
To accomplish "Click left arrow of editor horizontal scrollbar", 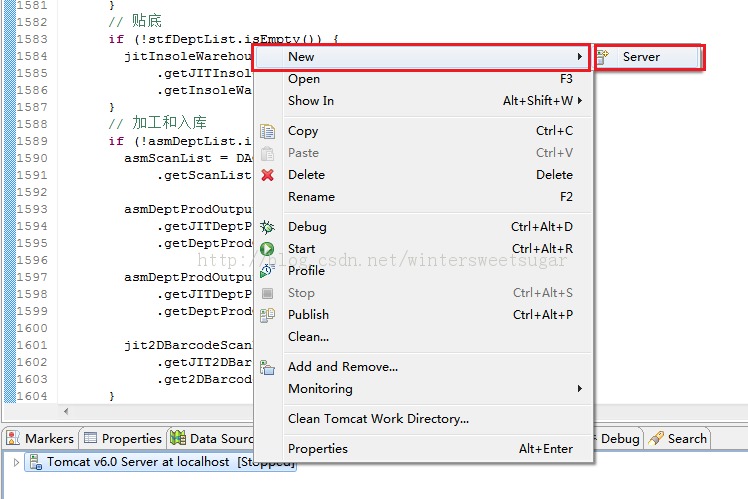I will click(66, 411).
